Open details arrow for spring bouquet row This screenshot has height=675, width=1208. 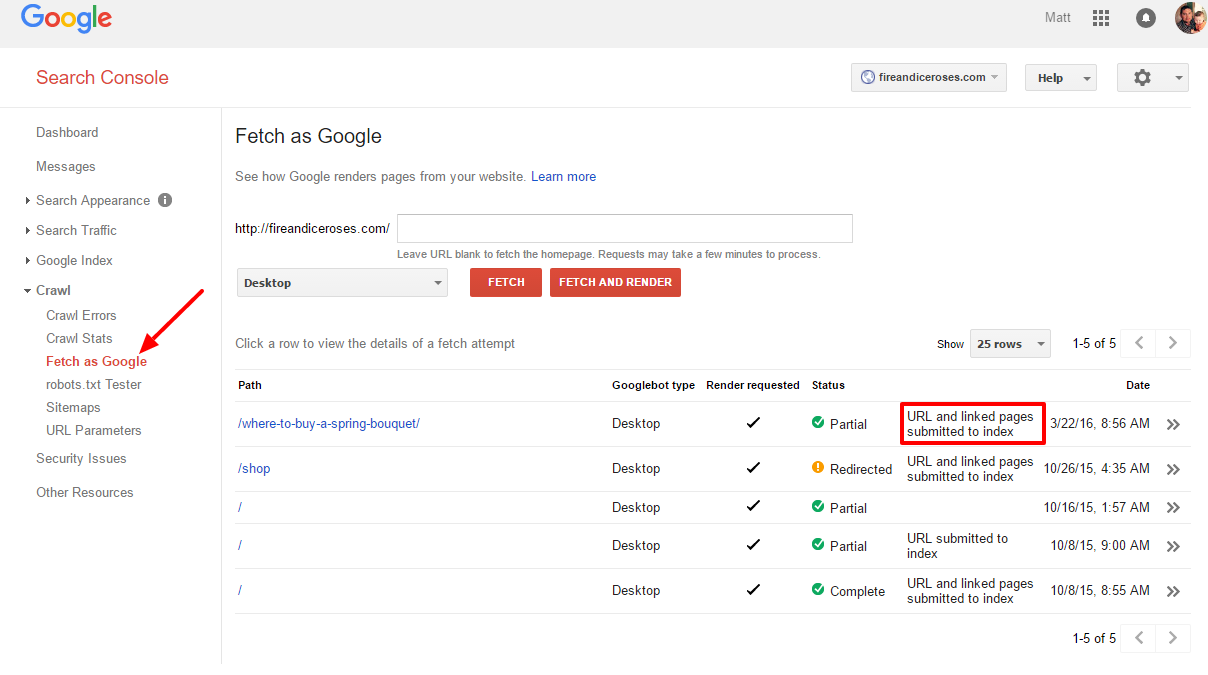[1173, 424]
